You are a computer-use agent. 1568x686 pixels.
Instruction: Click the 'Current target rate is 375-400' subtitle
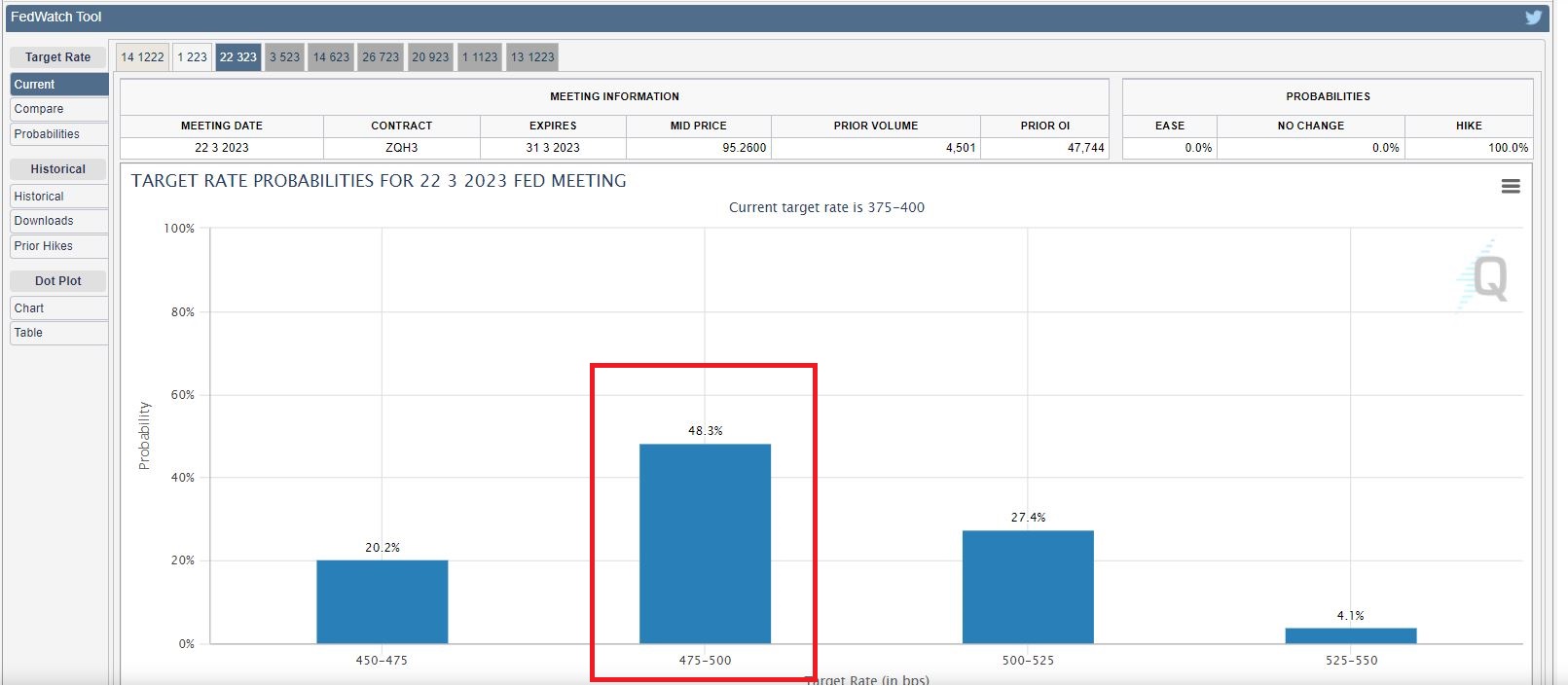coord(826,207)
